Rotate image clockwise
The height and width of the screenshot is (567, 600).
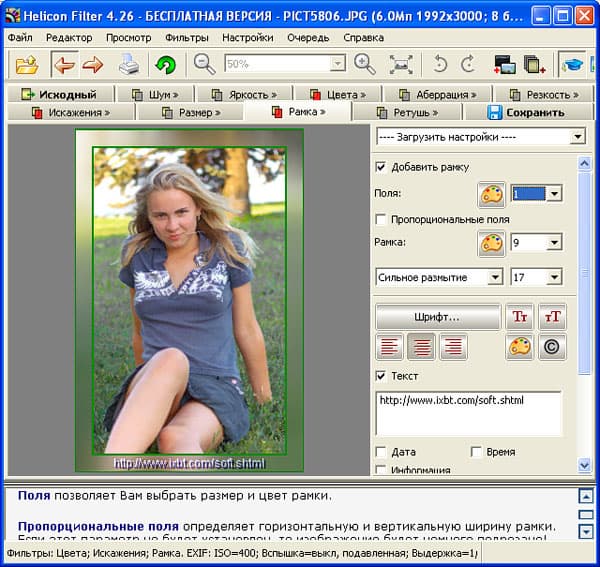click(468, 64)
